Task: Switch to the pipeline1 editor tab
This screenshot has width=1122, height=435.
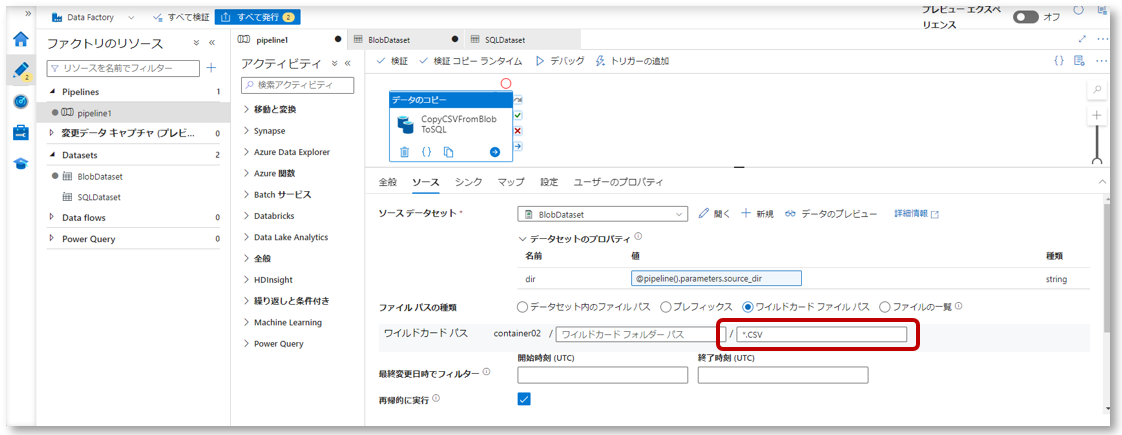Action: coord(291,39)
